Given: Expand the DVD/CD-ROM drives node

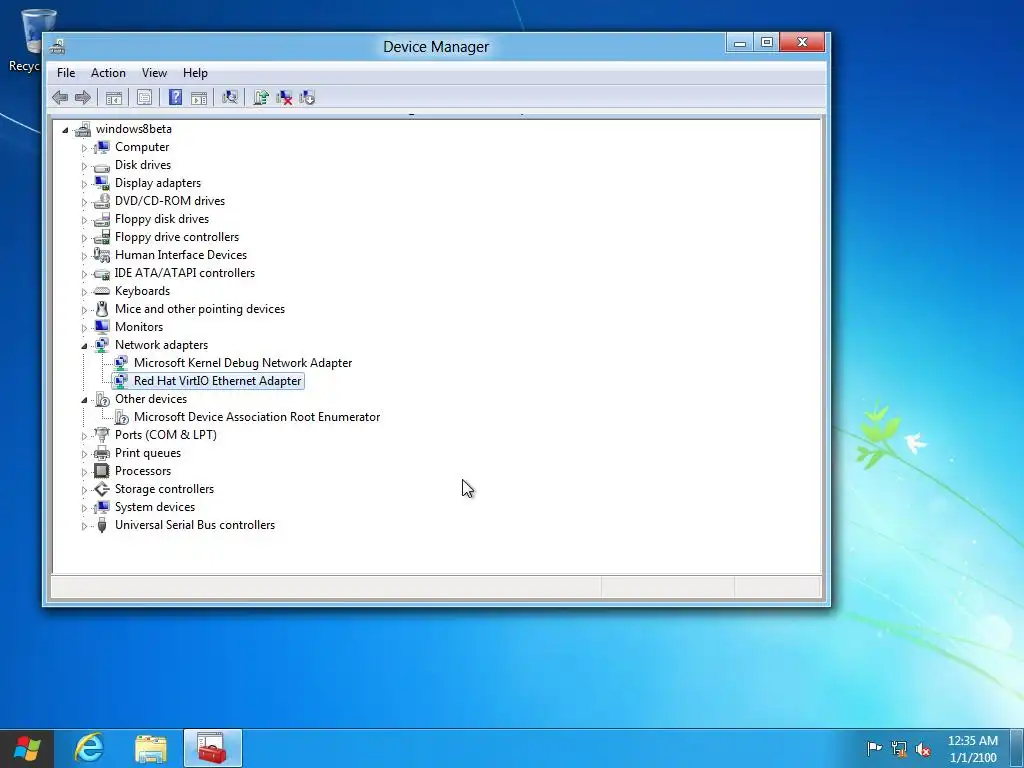Looking at the screenshot, I should (84, 202).
